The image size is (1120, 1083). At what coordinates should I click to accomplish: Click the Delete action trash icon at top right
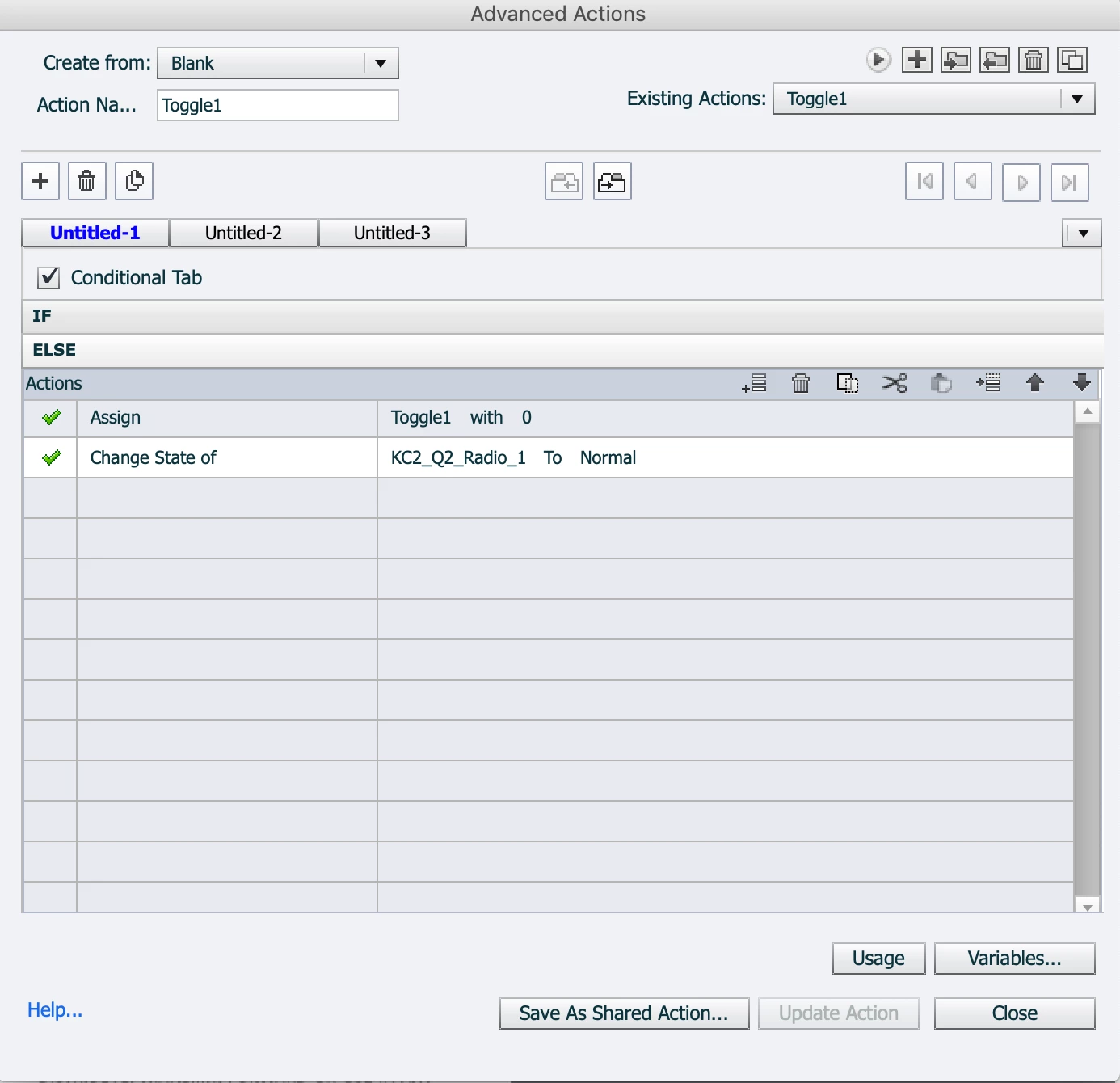tap(1034, 60)
